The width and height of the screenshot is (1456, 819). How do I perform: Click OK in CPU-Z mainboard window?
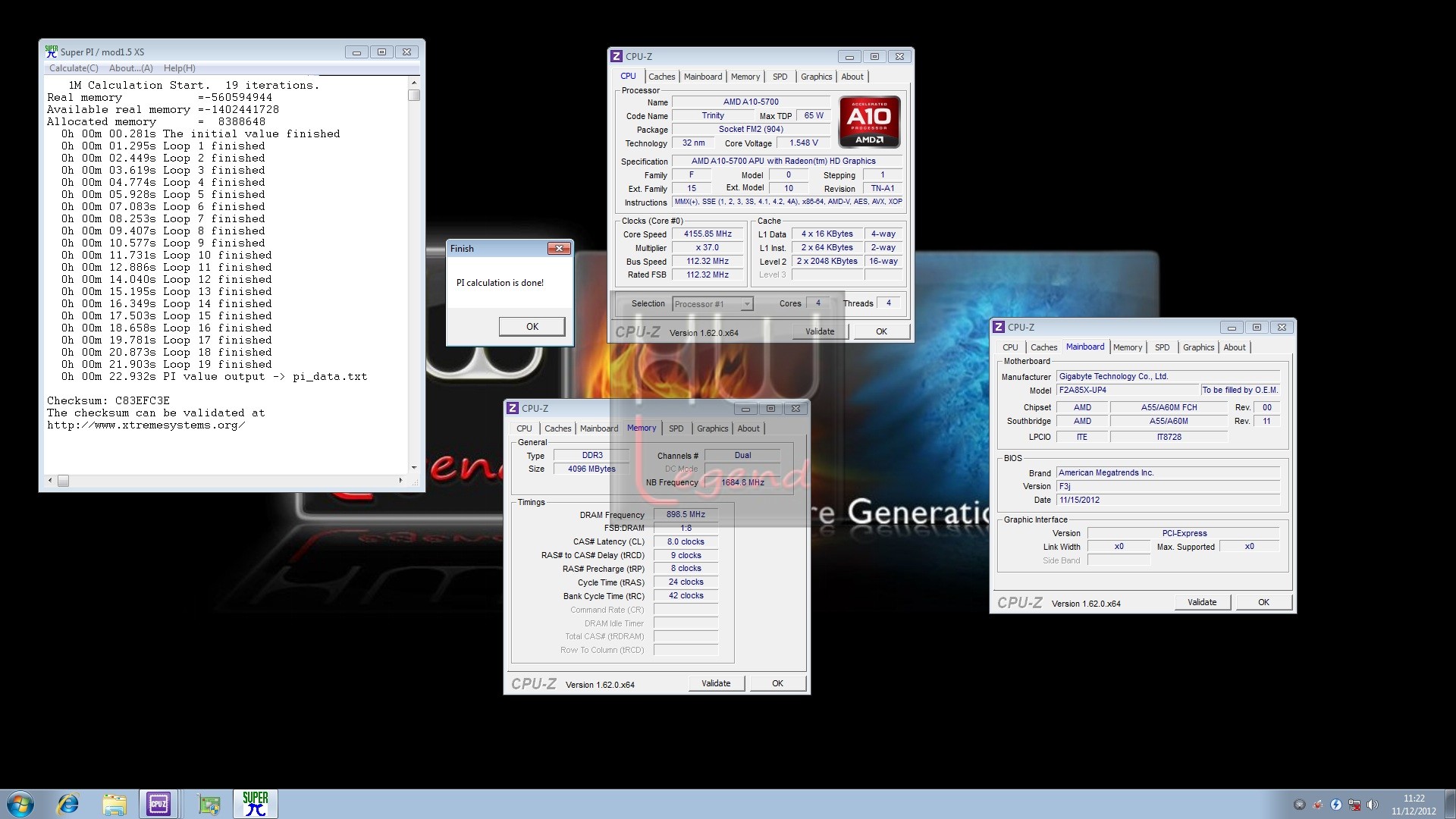1263,602
